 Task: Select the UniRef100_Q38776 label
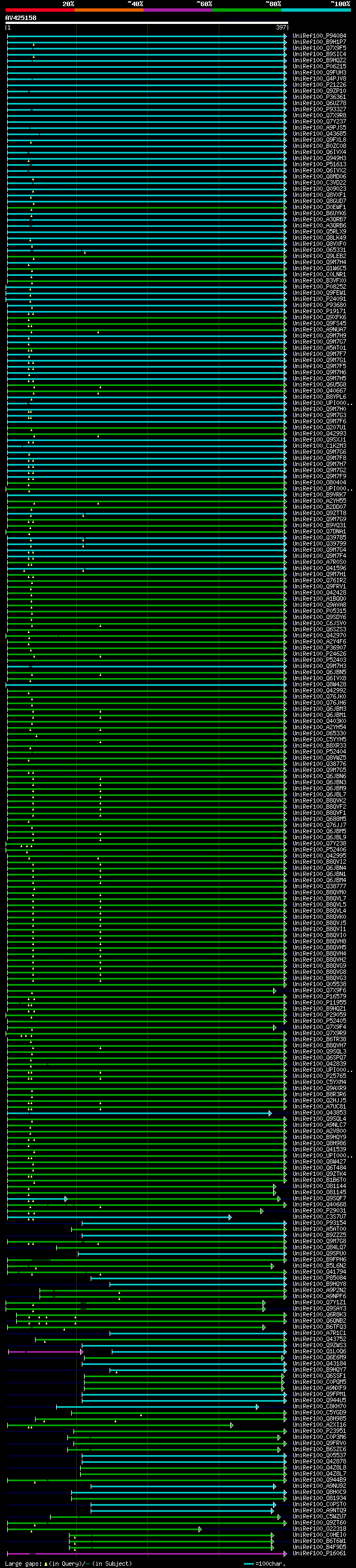(319, 764)
